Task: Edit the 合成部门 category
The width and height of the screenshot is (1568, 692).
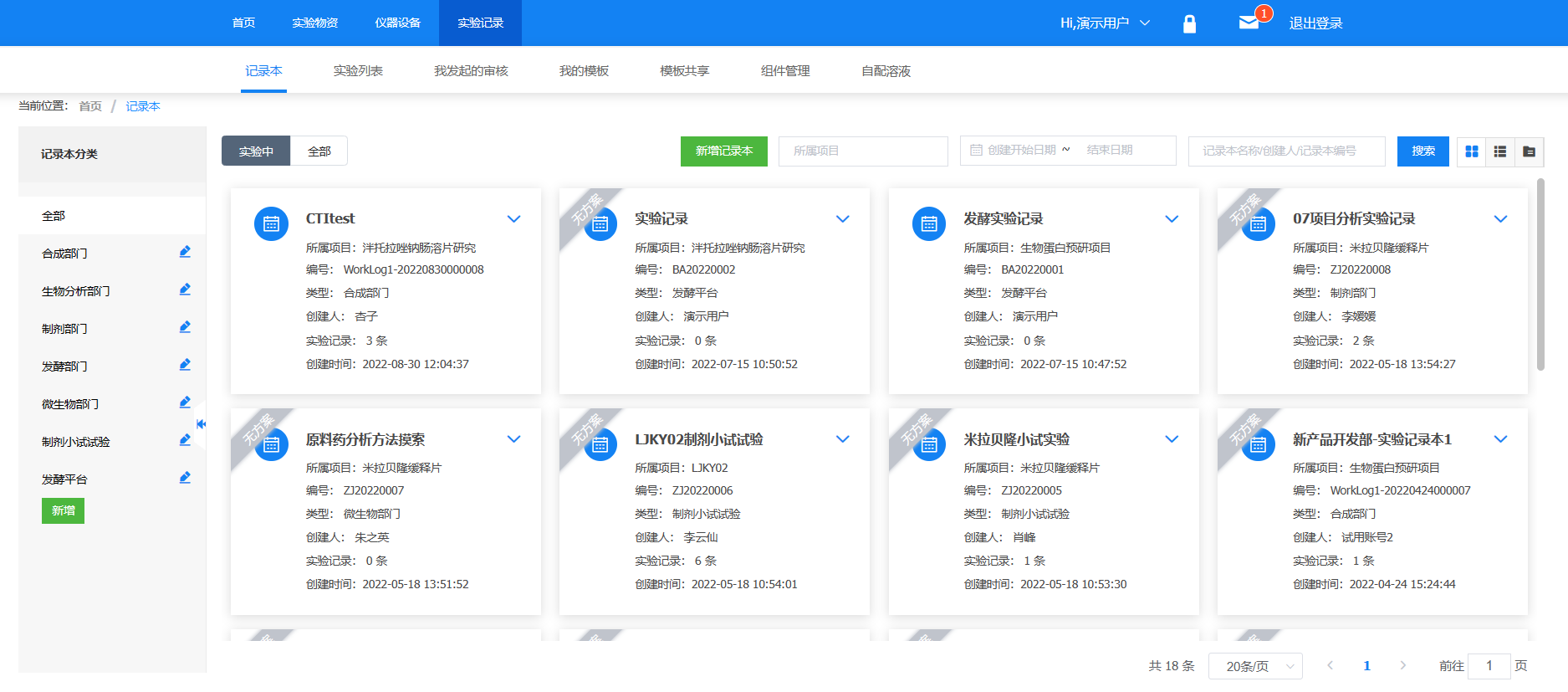Action: tap(185, 252)
